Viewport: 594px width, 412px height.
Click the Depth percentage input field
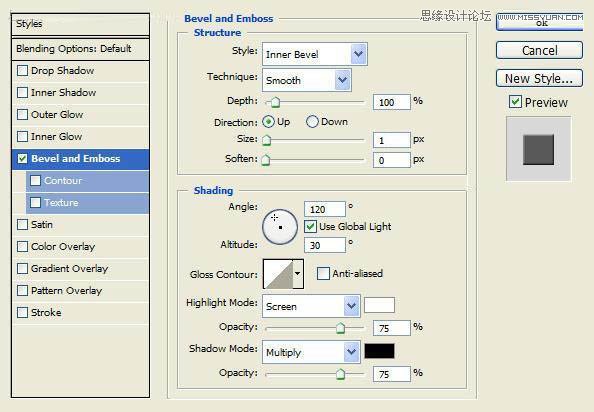pos(392,102)
